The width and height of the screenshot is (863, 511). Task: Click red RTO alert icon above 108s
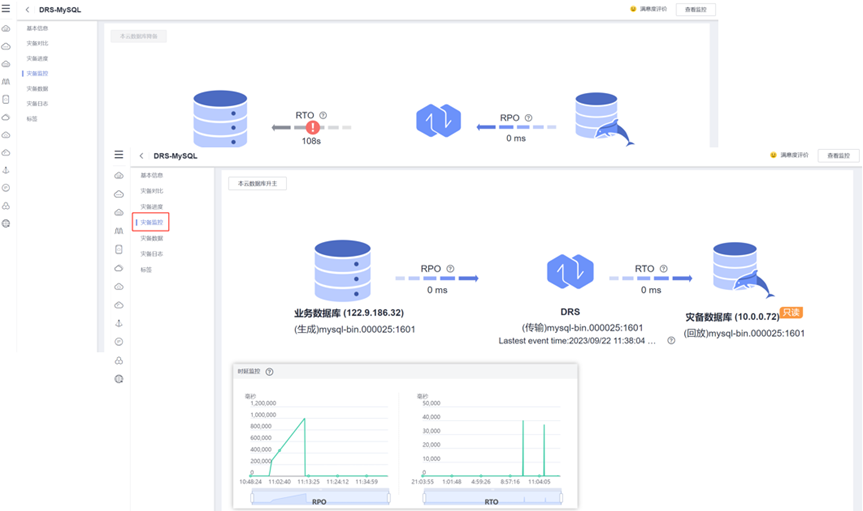[313, 127]
